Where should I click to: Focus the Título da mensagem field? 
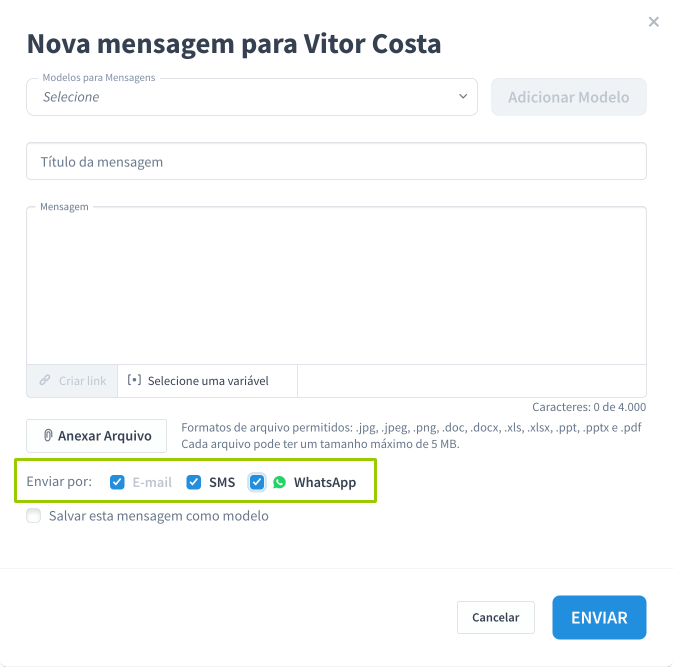[336, 161]
